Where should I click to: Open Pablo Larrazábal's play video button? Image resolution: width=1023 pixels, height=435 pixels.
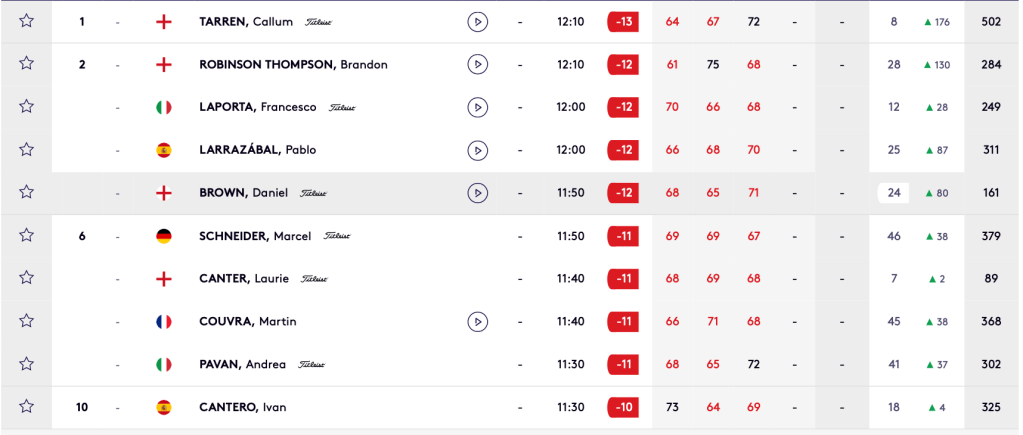(x=477, y=150)
